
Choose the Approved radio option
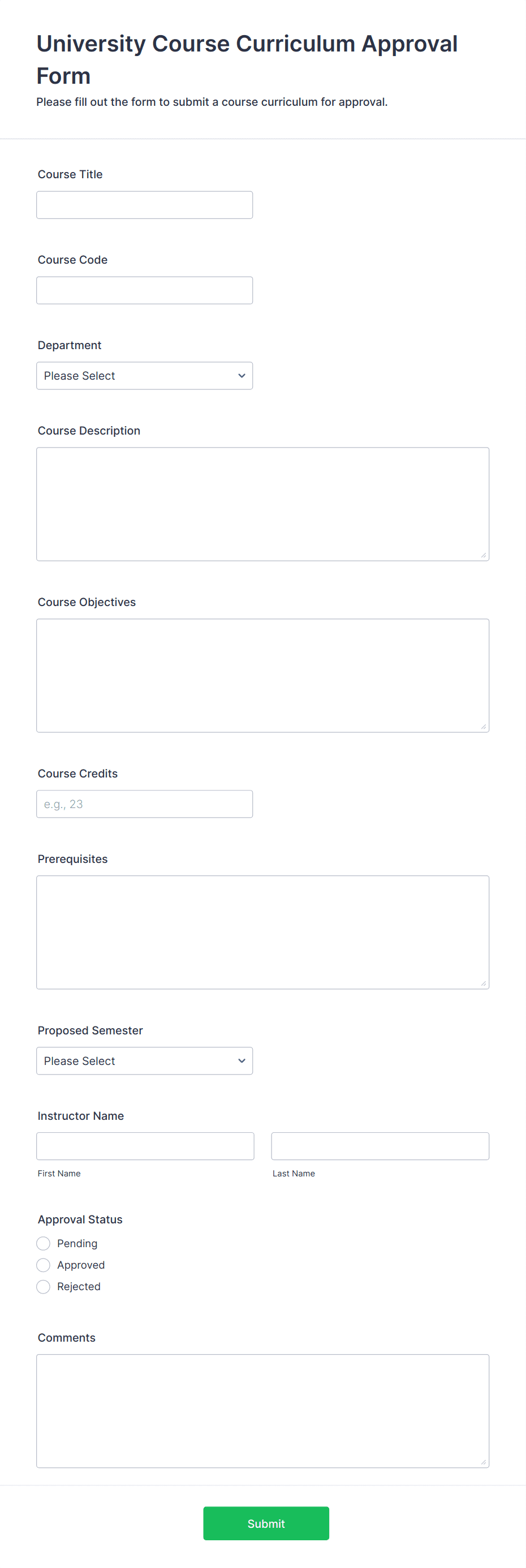tap(43, 1265)
